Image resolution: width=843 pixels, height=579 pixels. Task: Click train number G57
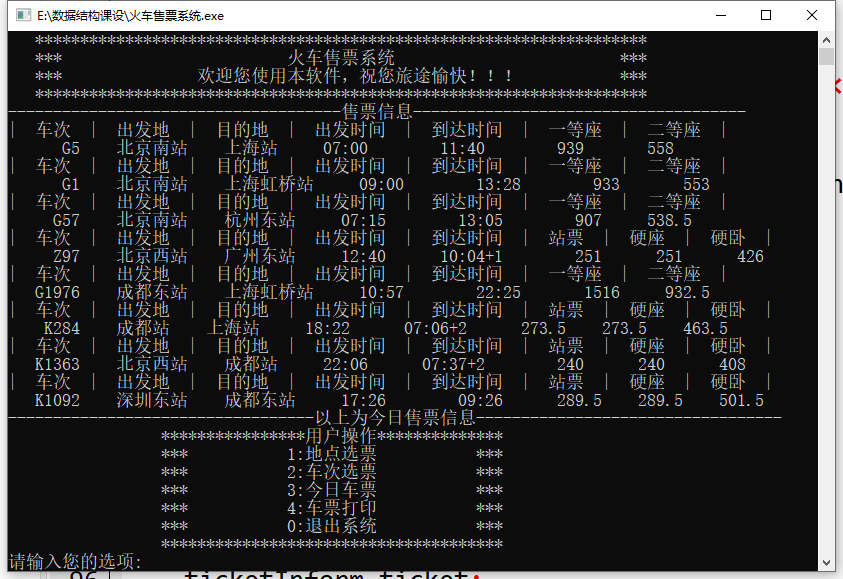click(x=66, y=220)
